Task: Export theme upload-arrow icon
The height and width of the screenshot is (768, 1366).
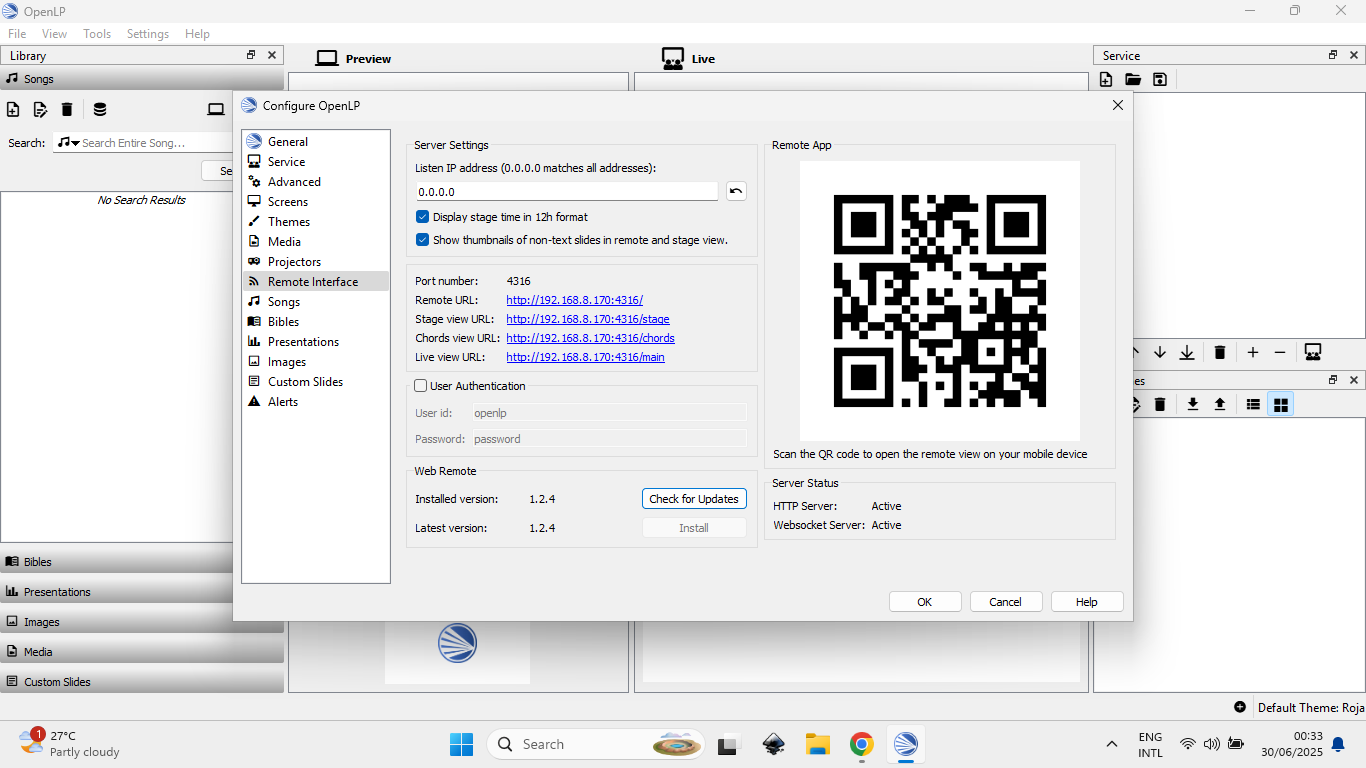Action: pos(1220,404)
